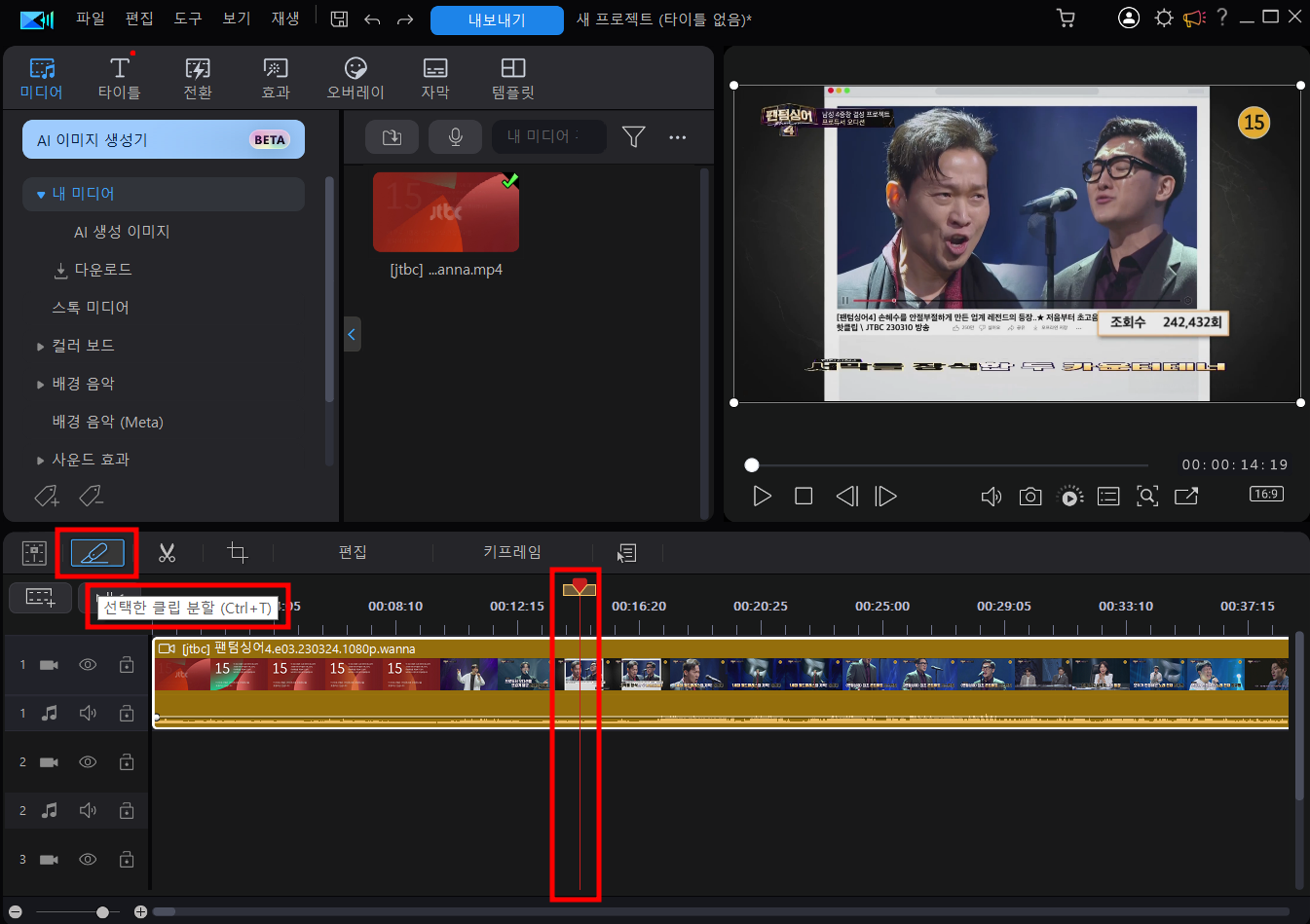1310x924 pixels.
Task: Save the project with disk icon
Action: point(339,18)
